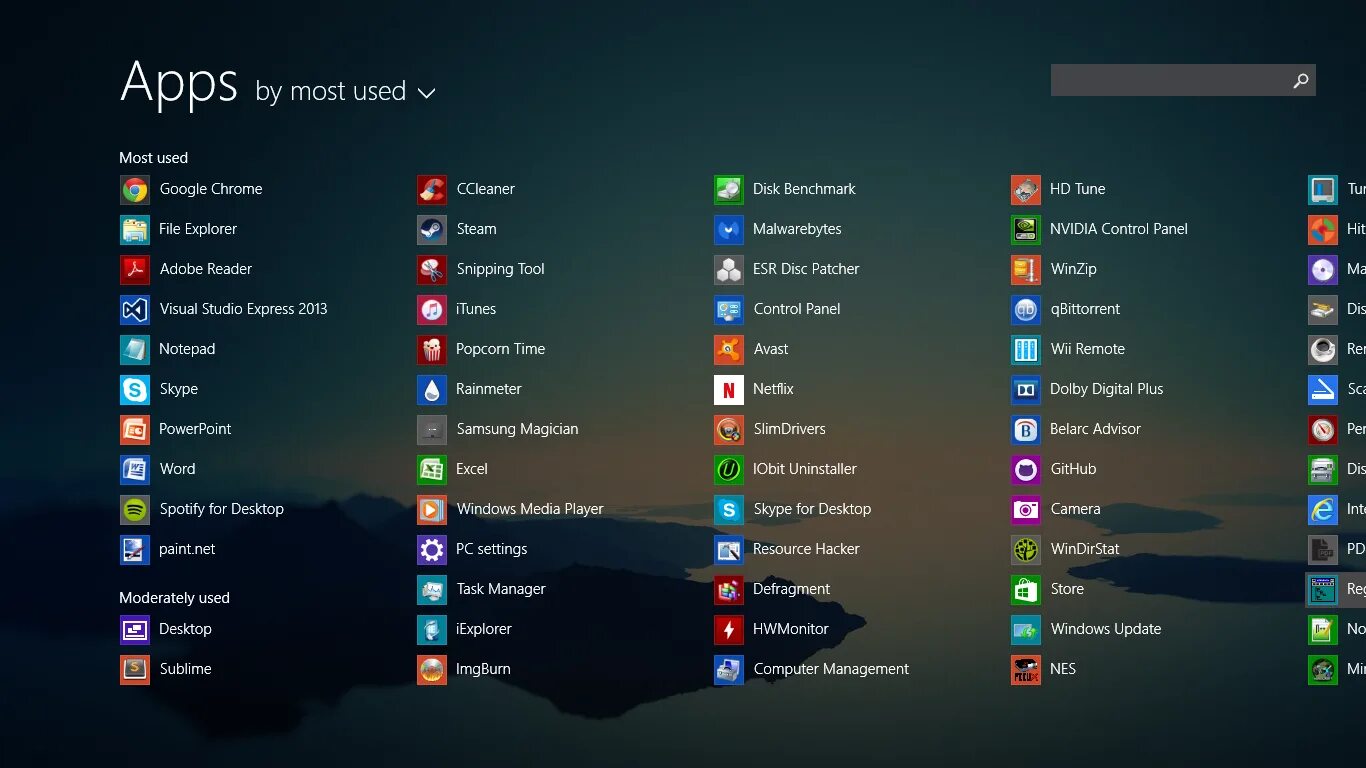Open the 'IObit Uninstaller' entry
This screenshot has width=1366, height=768.
click(x=785, y=469)
